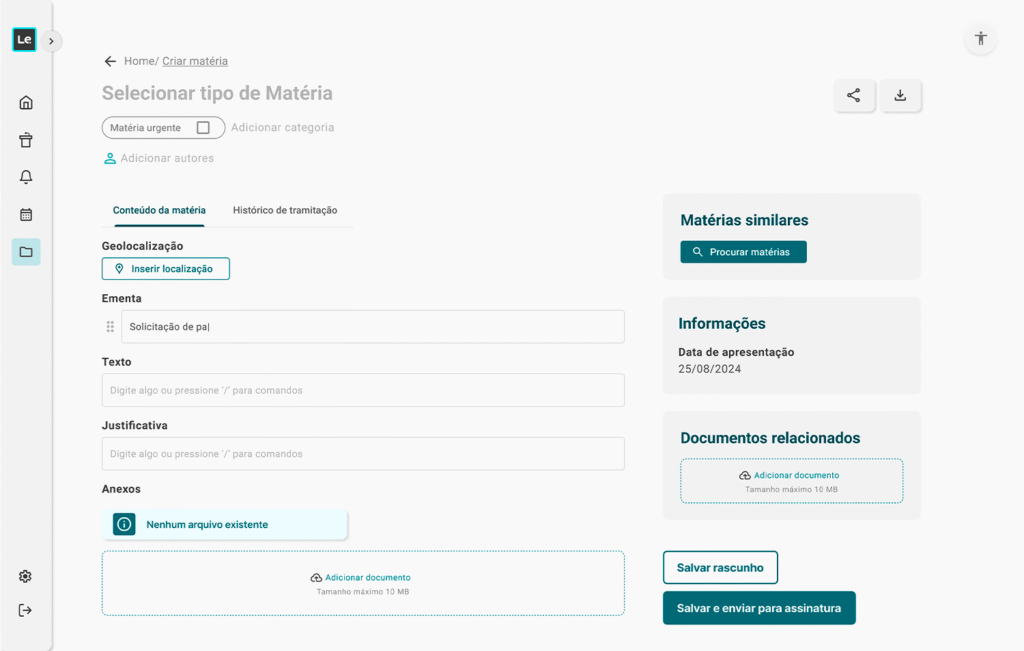The width and height of the screenshot is (1024, 651).
Task: Click Adicionar autores
Action: pyautogui.click(x=167, y=158)
